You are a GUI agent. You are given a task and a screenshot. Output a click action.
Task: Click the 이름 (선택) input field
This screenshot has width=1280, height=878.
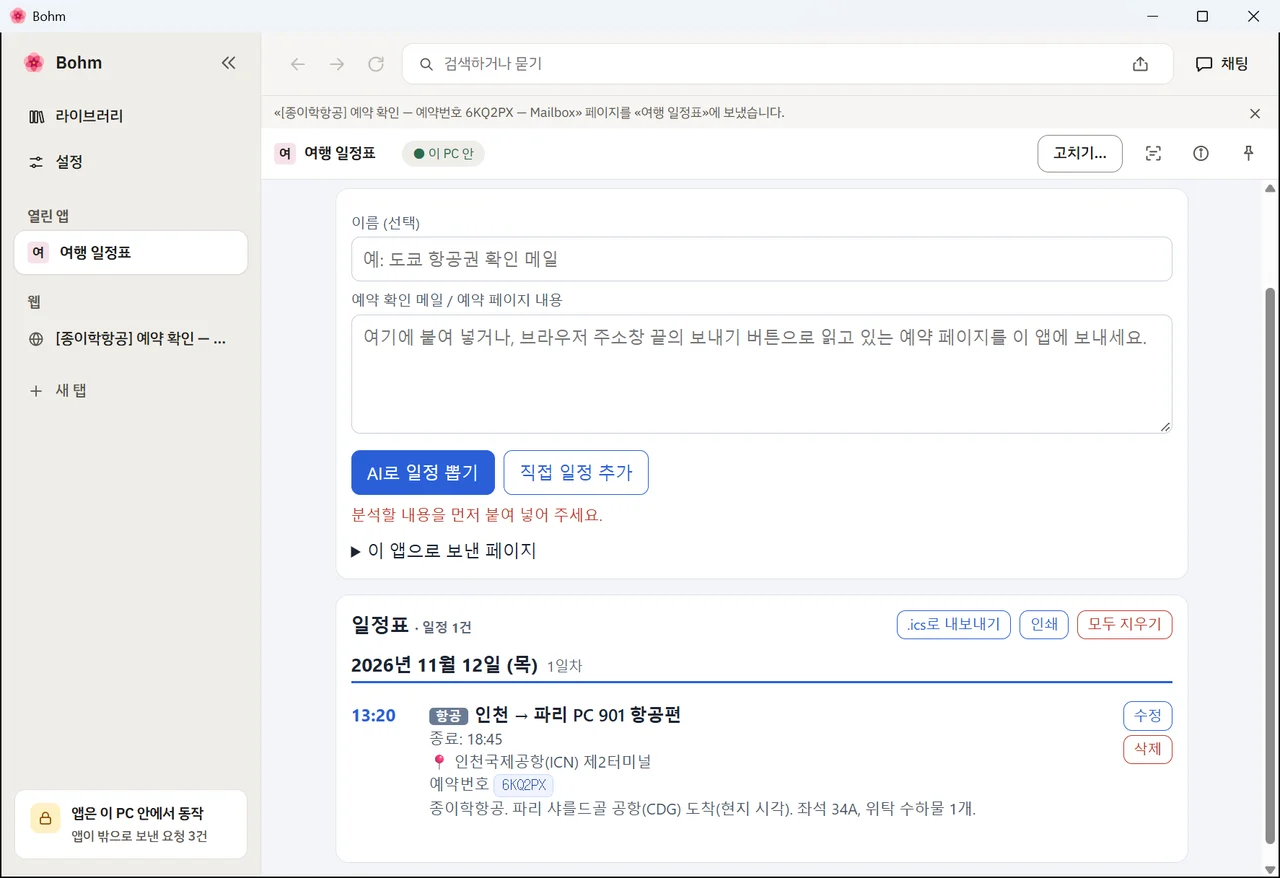(761, 259)
